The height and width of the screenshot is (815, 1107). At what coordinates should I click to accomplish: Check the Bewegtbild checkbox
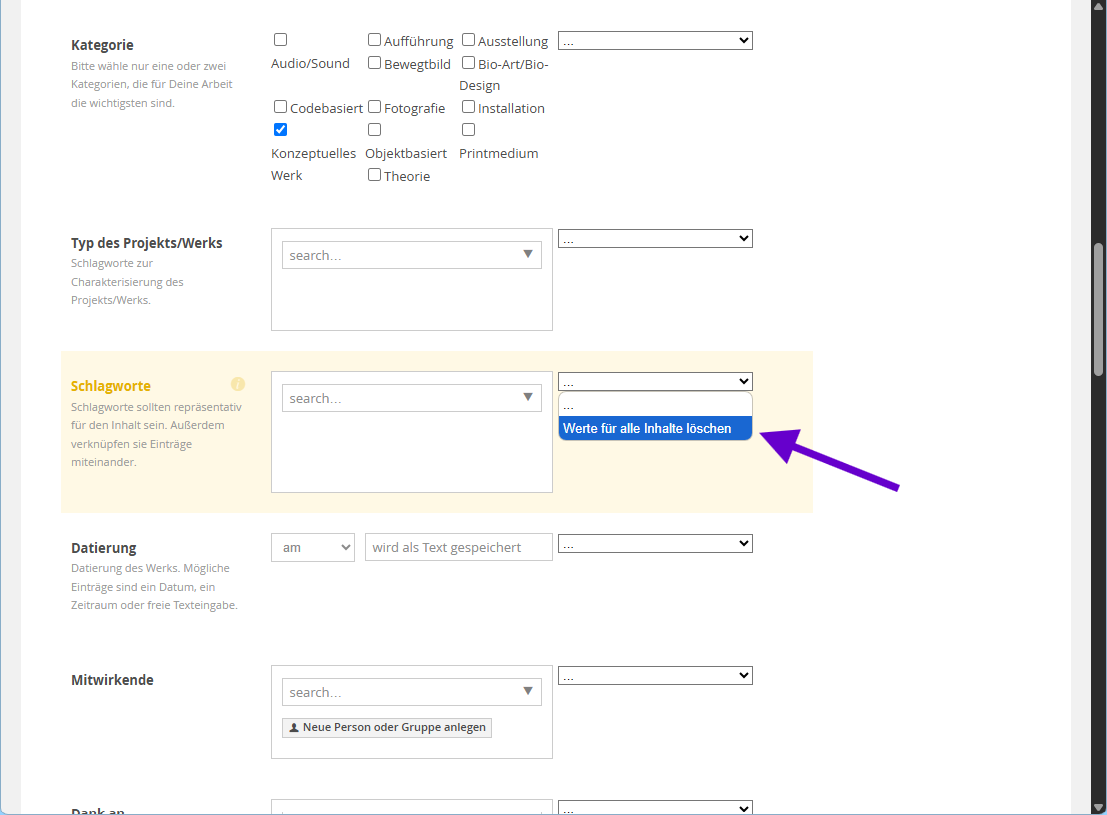coord(374,63)
